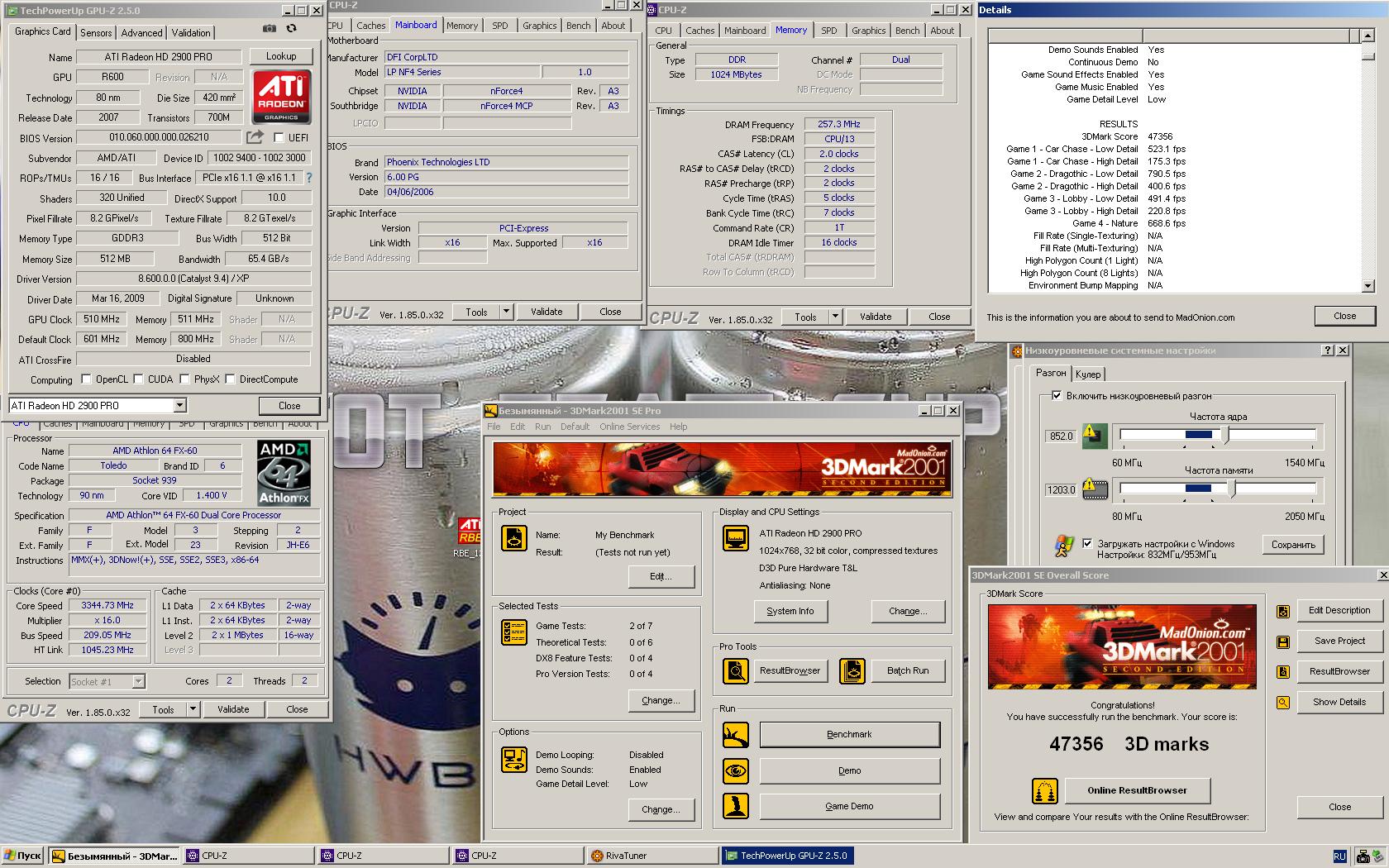Screen dimensions: 1389x868
Task: Click Details list scroll up arrow
Action: [x=1368, y=36]
